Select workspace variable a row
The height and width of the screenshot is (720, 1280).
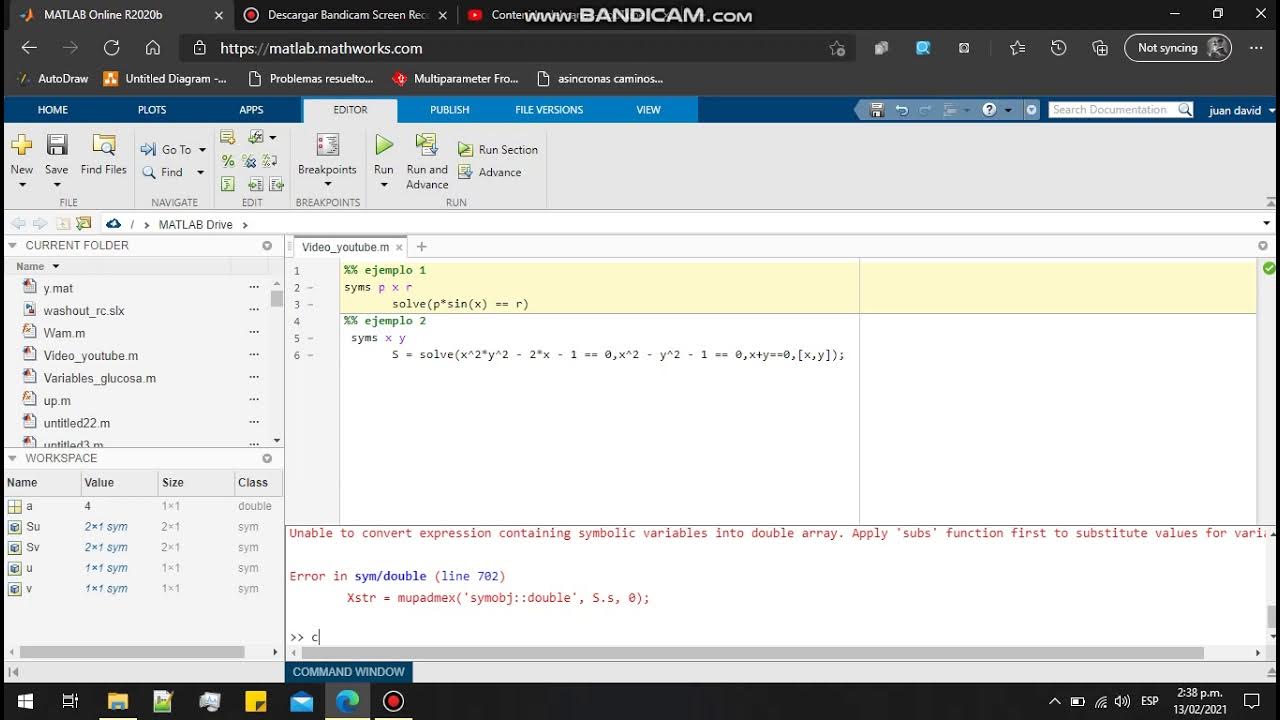[x=143, y=506]
